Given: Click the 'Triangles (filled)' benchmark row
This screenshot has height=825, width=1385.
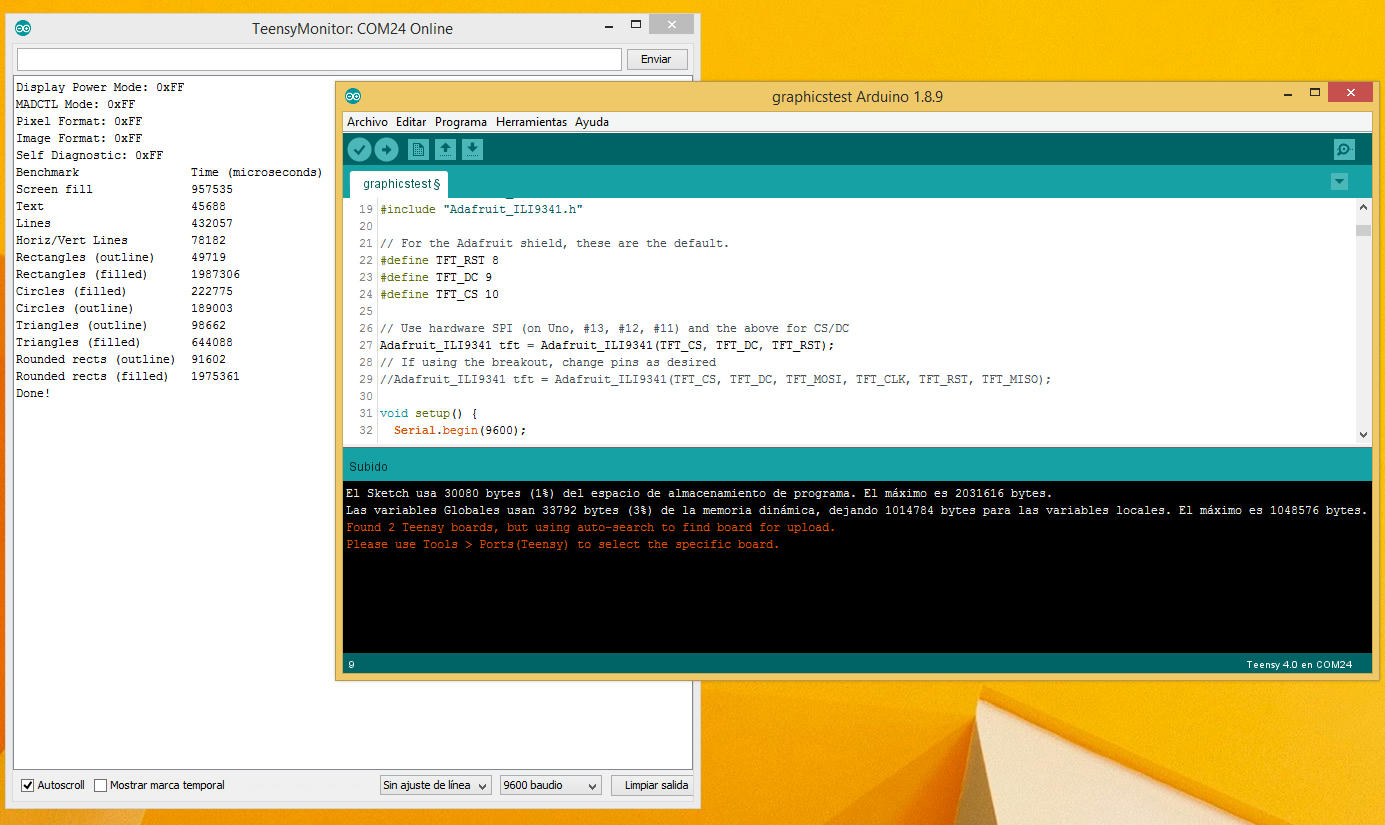Looking at the screenshot, I should [124, 342].
